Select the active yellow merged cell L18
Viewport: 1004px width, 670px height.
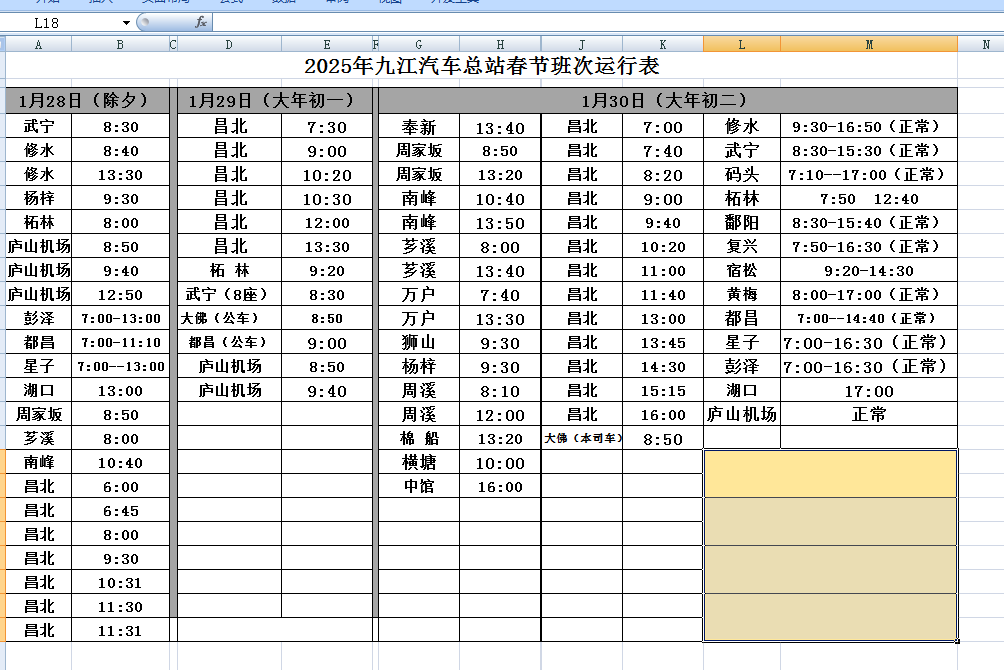(830, 473)
